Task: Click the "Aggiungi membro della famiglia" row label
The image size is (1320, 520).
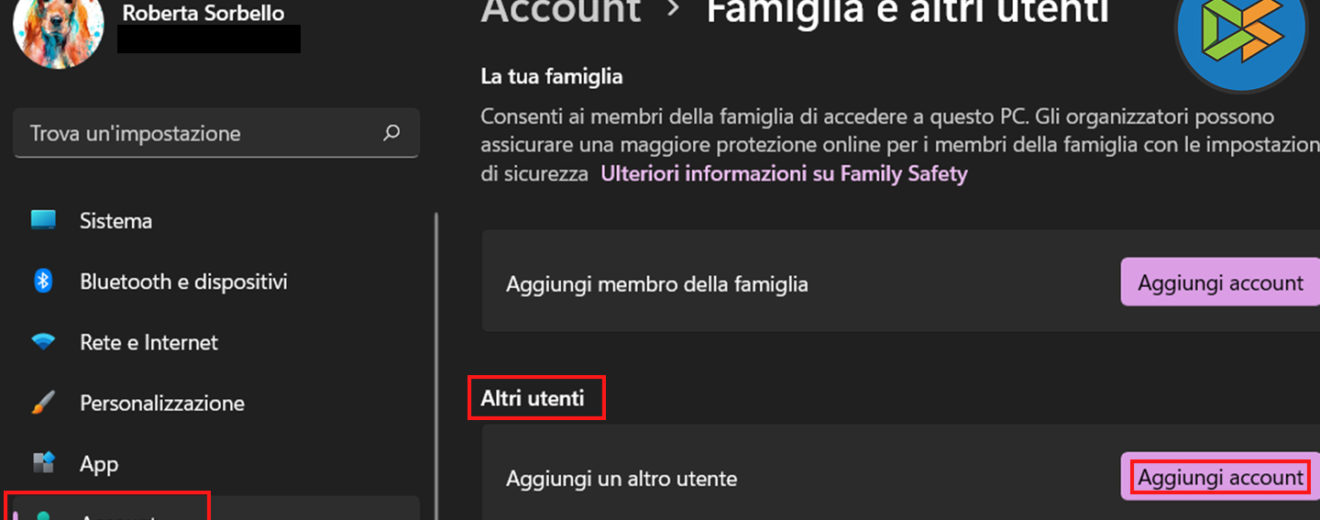Action: click(656, 284)
